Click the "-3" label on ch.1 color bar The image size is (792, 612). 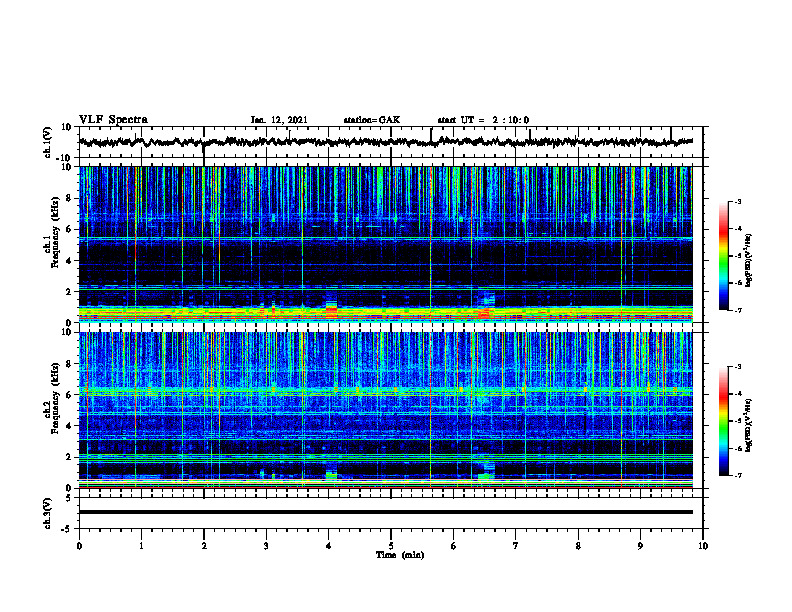(737, 202)
